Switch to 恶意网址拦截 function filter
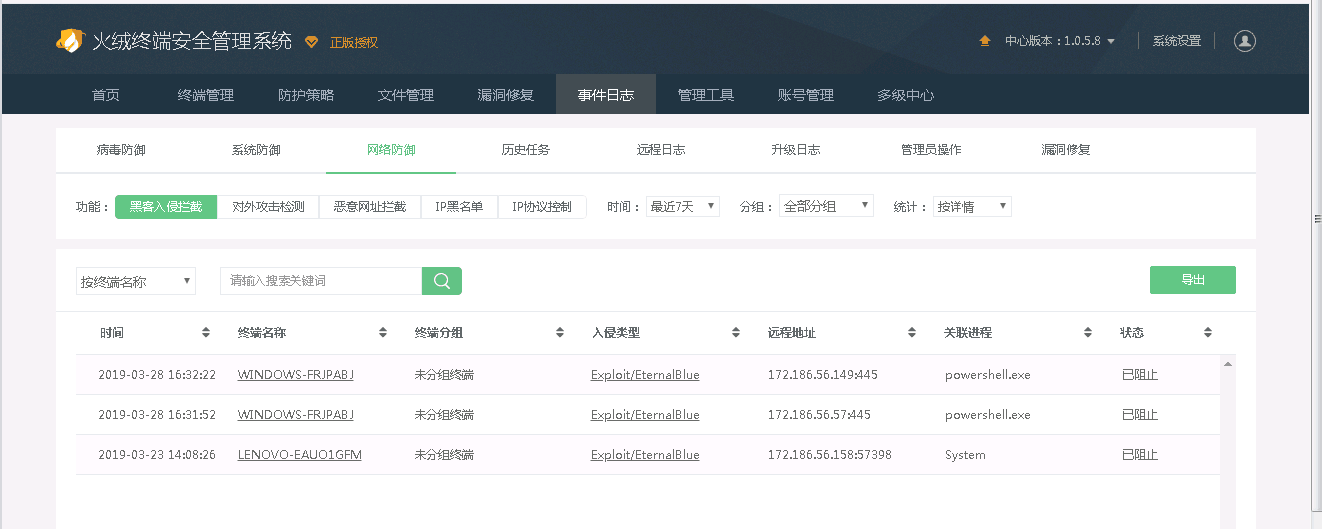 point(370,207)
